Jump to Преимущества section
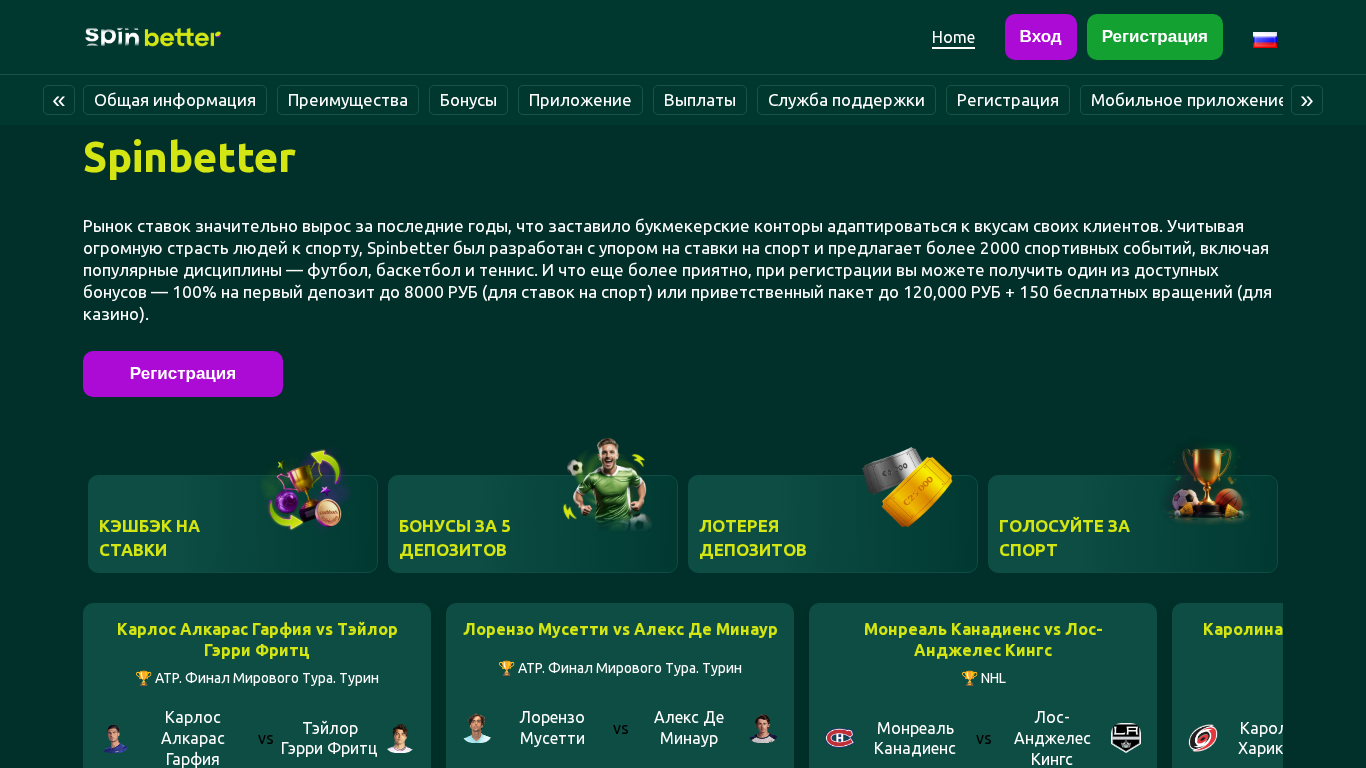Viewport: 1366px width, 768px height. click(x=348, y=100)
